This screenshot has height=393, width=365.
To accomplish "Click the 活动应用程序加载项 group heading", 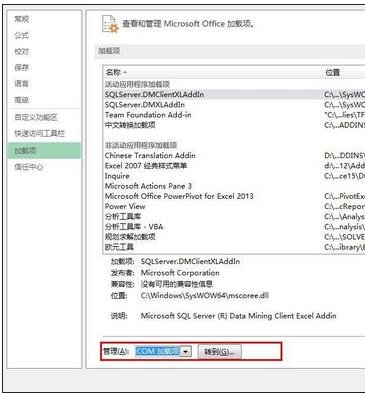I will pos(137,84).
